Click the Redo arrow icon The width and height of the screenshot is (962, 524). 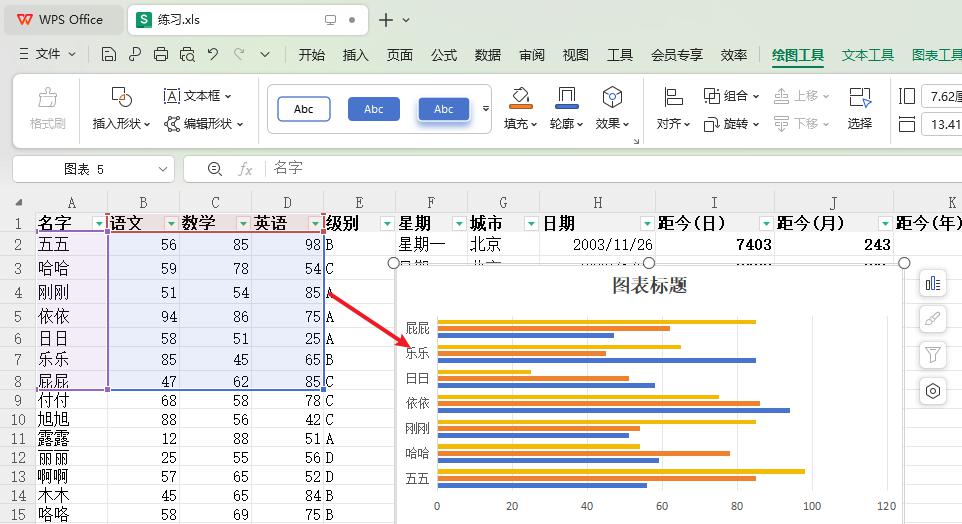coord(239,54)
